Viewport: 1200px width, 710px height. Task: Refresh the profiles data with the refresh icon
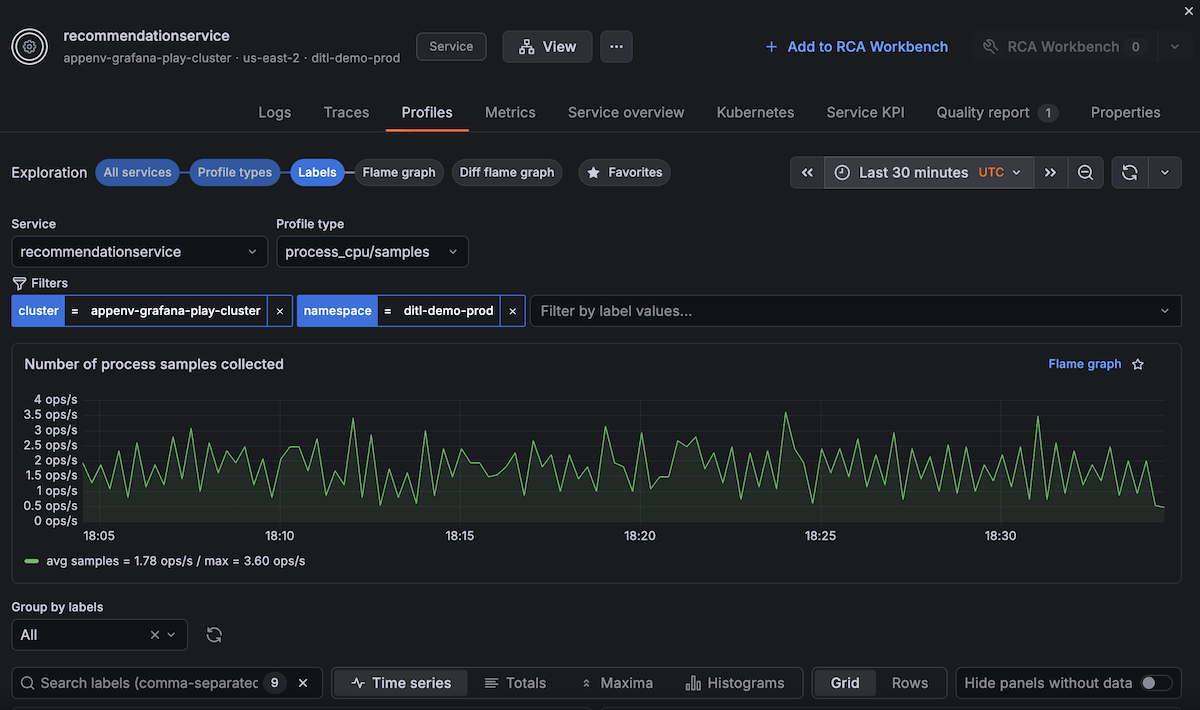point(1129,172)
